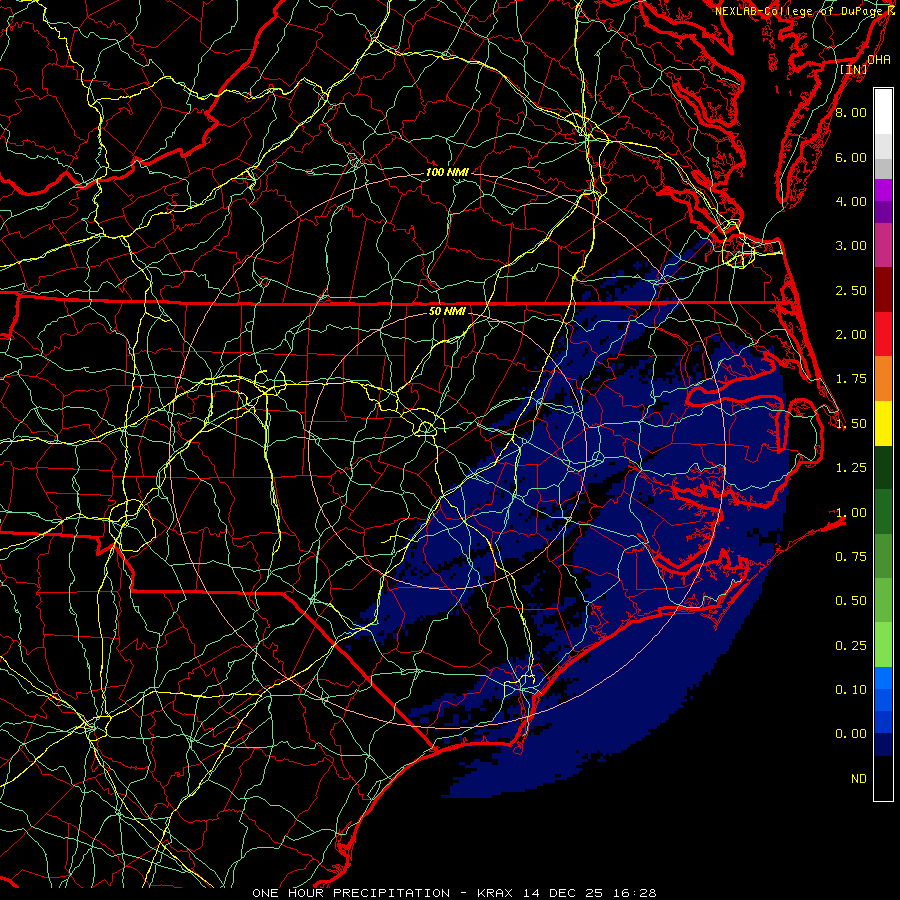Click the '100 NMI' range ring label
Screen dimensions: 900x900
tap(447, 172)
